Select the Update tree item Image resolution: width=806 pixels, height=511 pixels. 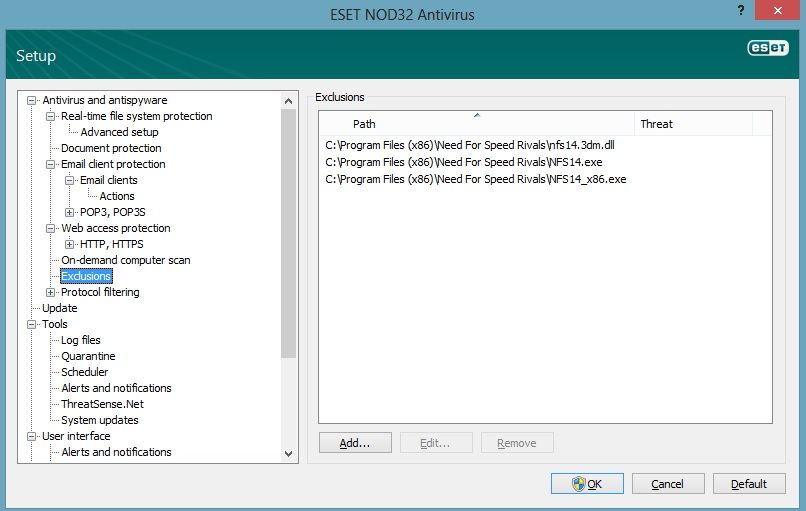tap(60, 308)
